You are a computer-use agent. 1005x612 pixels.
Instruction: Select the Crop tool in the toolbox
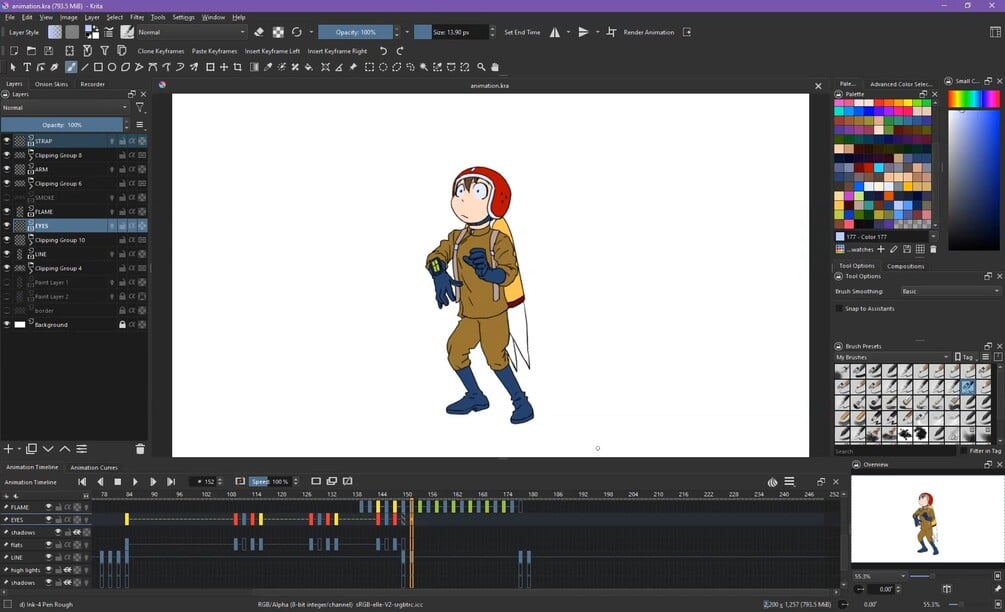(x=237, y=67)
